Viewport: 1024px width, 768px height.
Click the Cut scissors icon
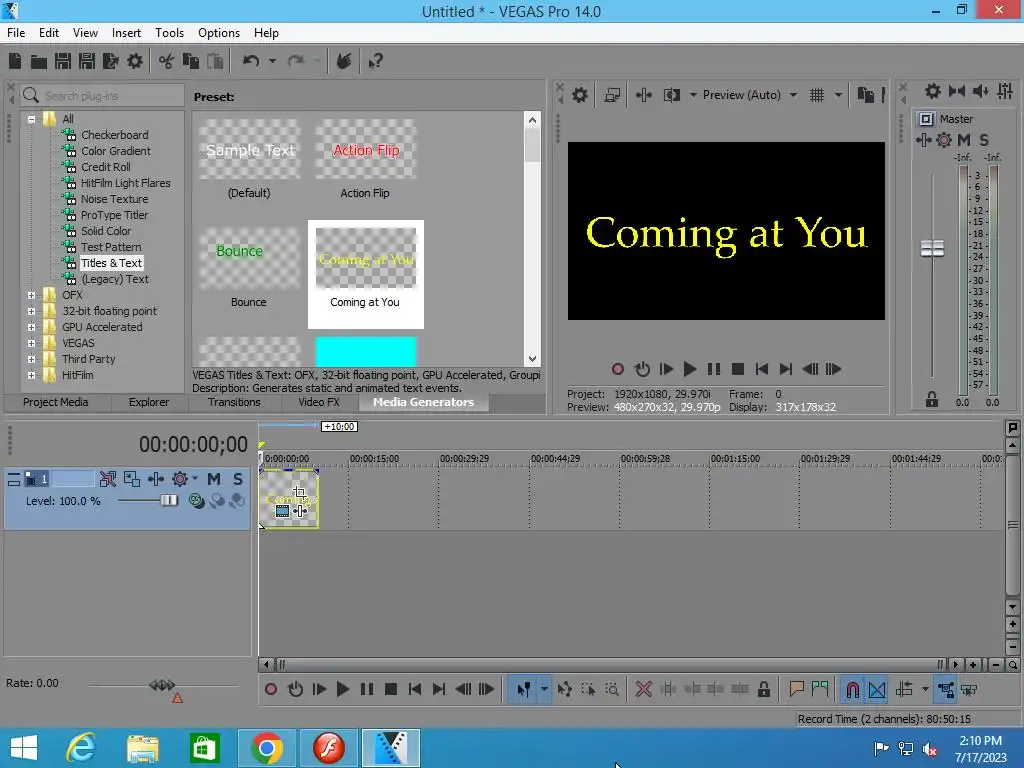[166, 61]
